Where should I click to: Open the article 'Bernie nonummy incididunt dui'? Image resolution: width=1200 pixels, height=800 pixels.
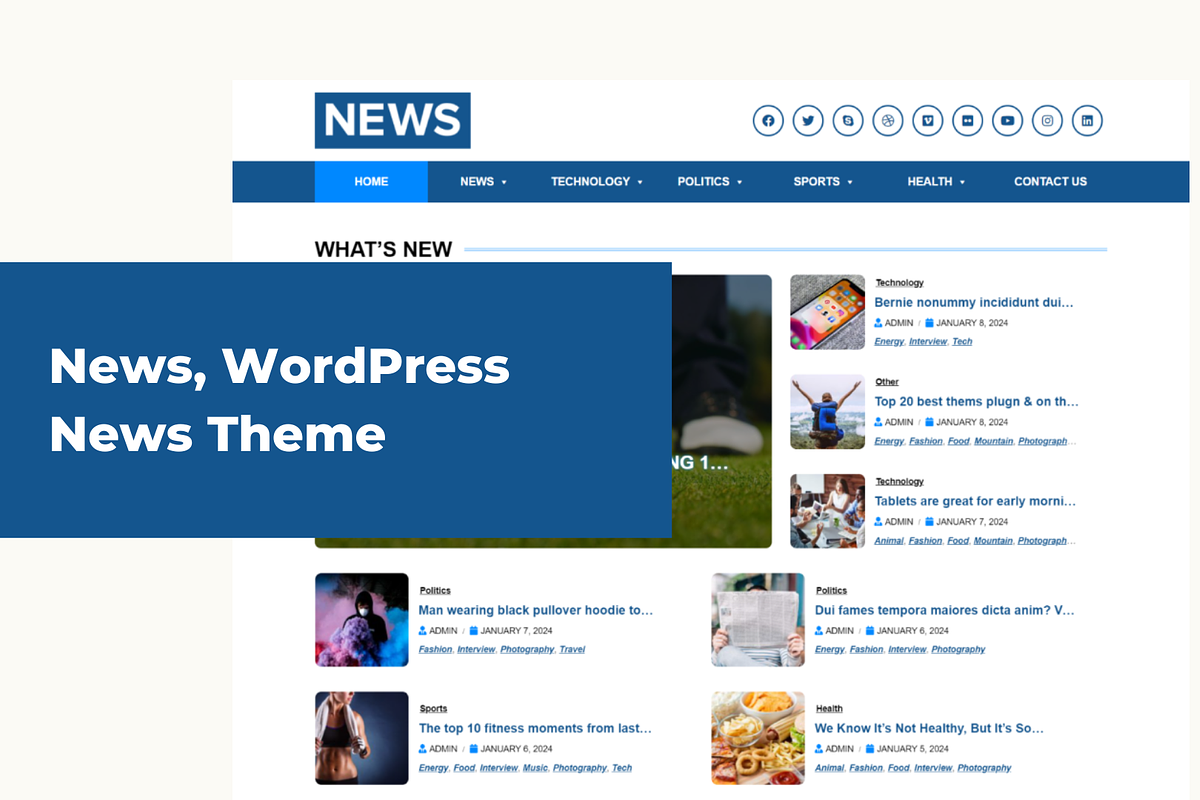(974, 302)
